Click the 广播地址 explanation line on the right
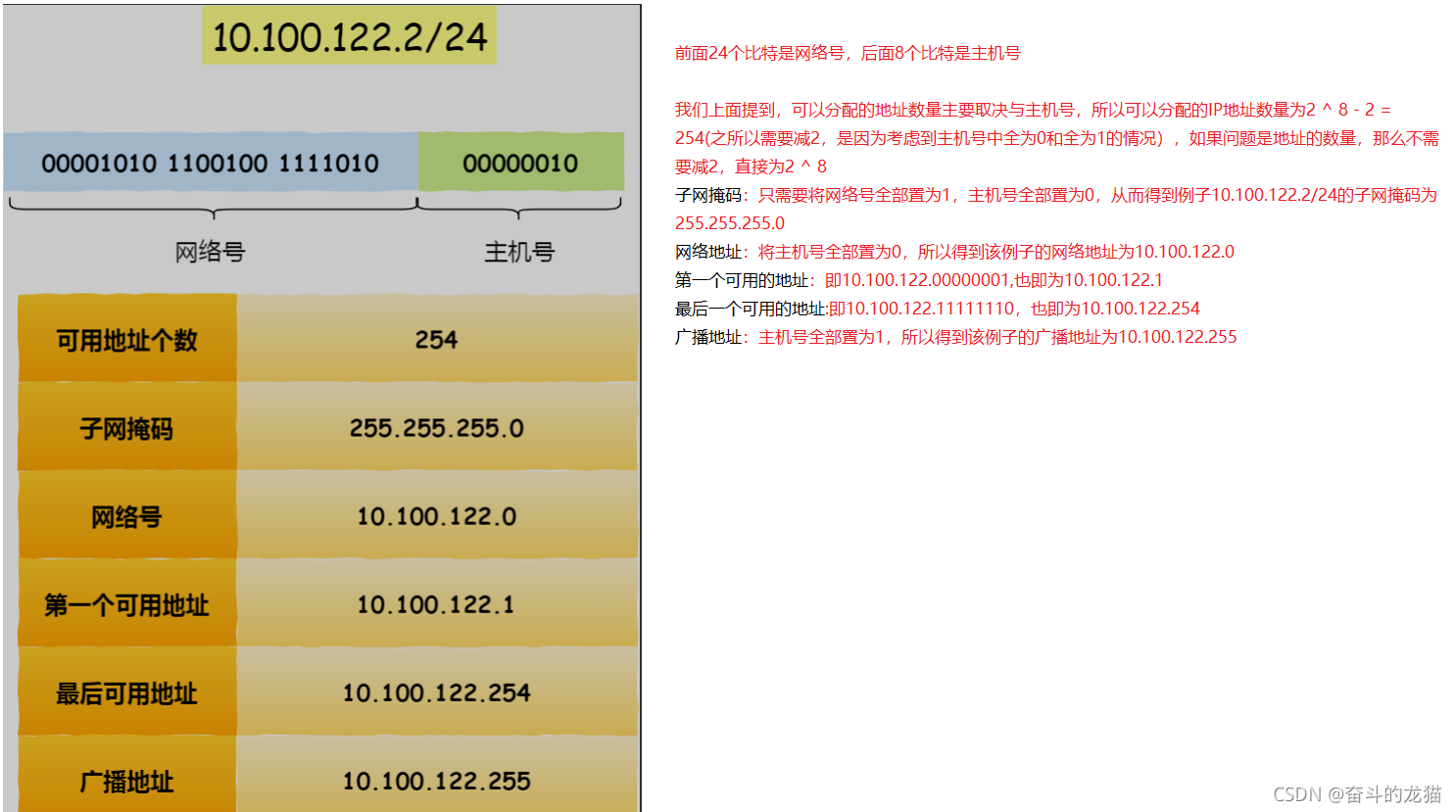The image size is (1456, 812). pos(955,337)
